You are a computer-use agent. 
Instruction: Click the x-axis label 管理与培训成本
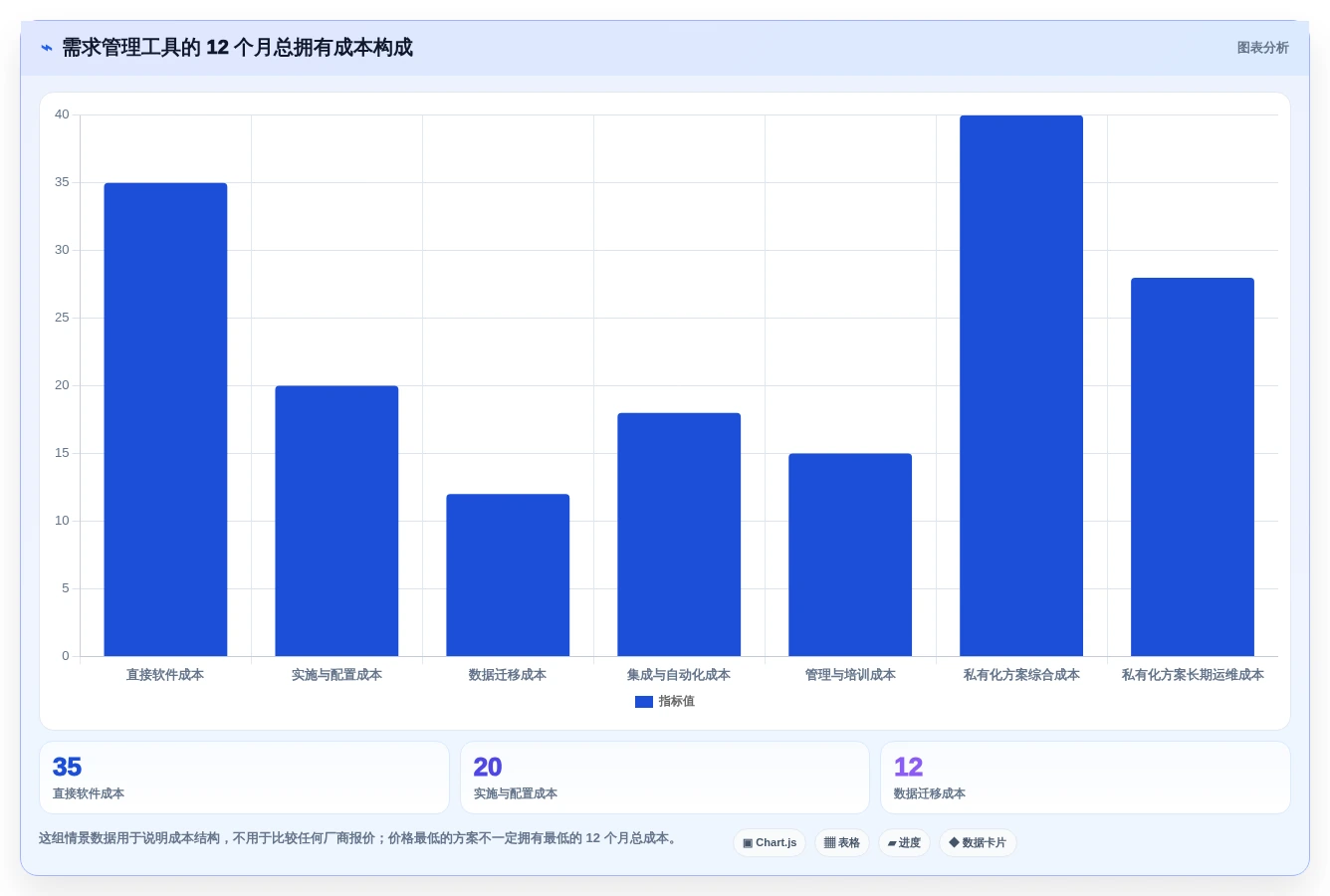coord(850,675)
